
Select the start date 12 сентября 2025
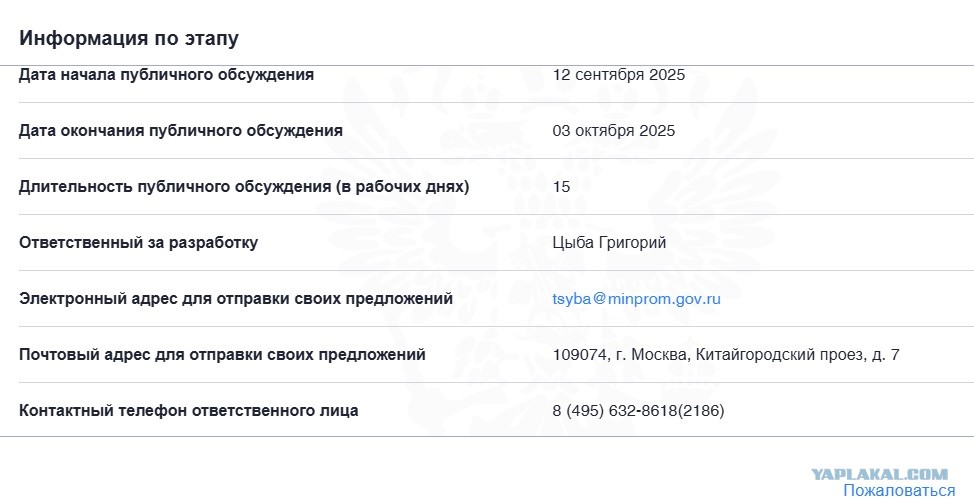point(619,75)
